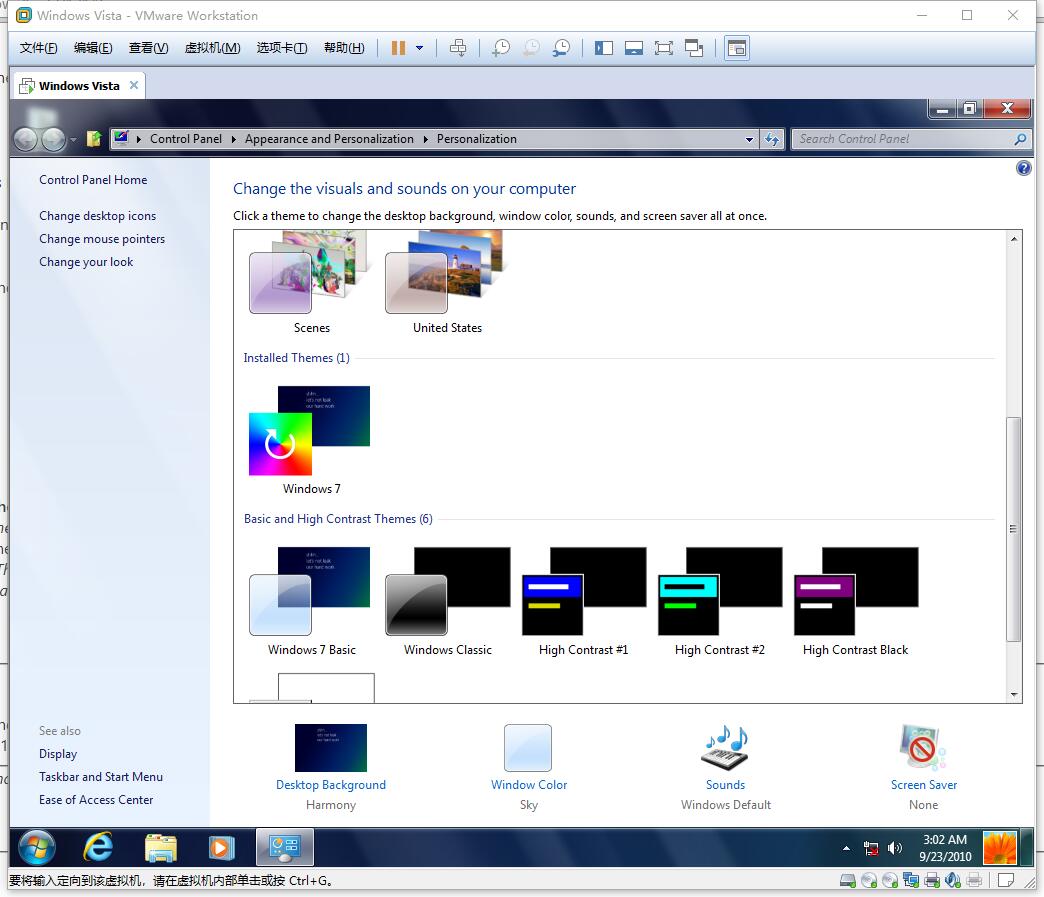Open the 帮助(H) menu
1044x897 pixels.
click(x=344, y=48)
